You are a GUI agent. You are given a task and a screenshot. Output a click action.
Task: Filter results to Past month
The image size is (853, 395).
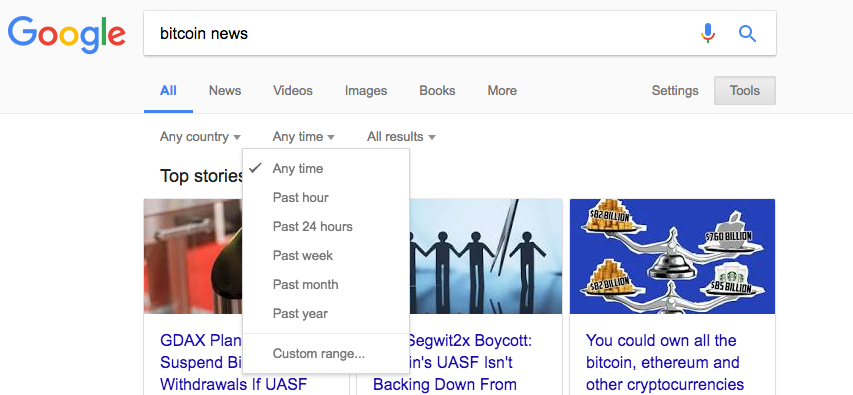coord(326,285)
